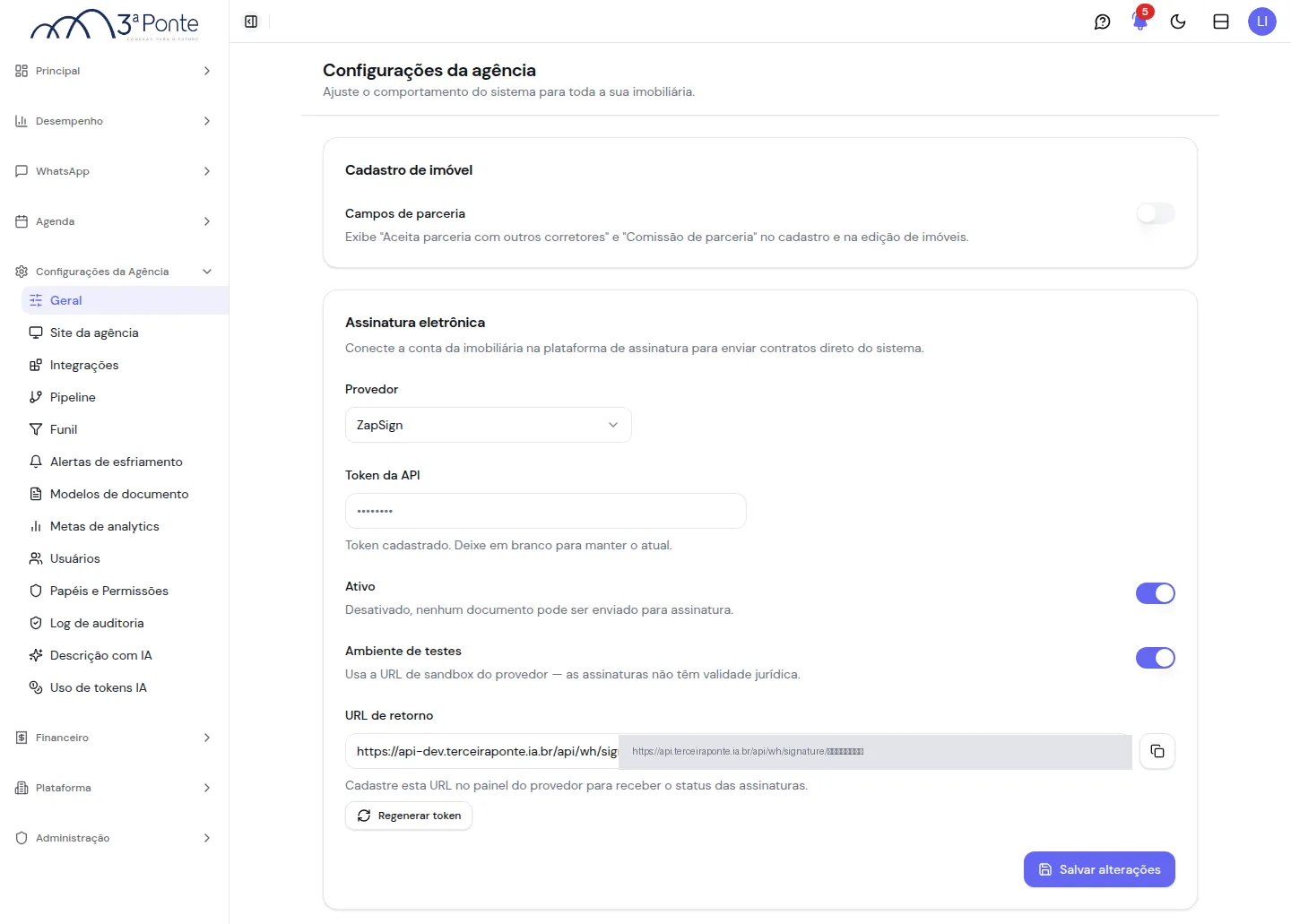1291x924 pixels.
Task: Click Regenerar token button
Action: click(409, 816)
